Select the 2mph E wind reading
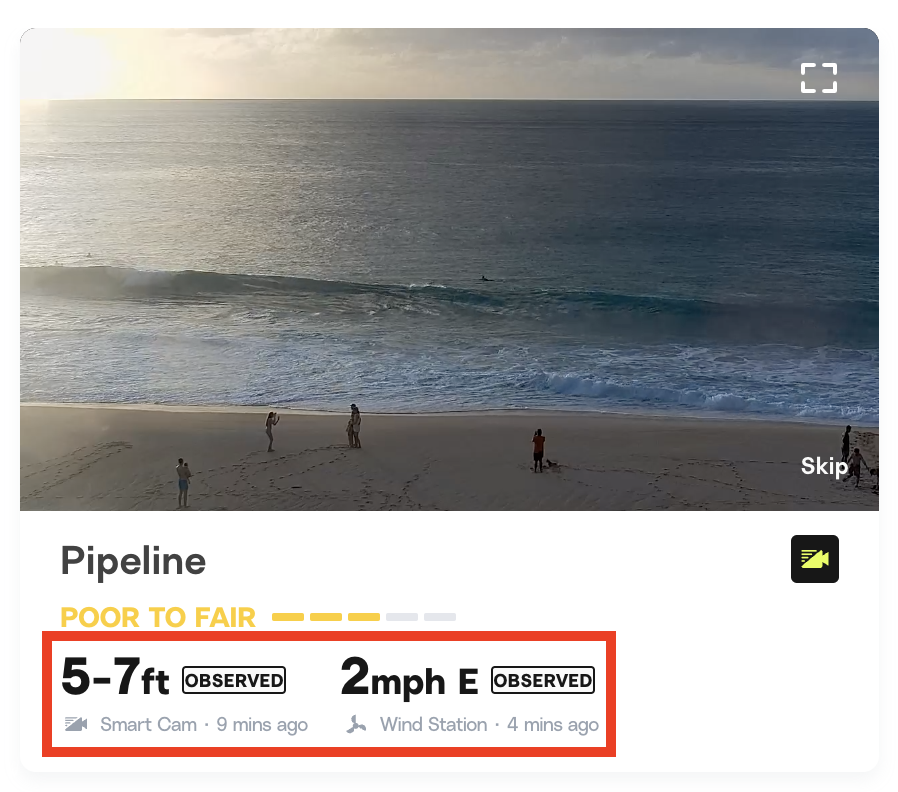The width and height of the screenshot is (898, 792). (409, 678)
